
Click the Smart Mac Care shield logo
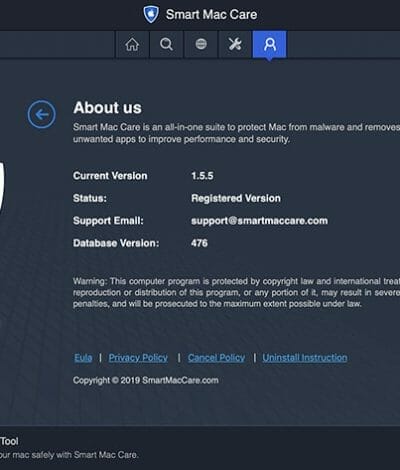click(151, 14)
